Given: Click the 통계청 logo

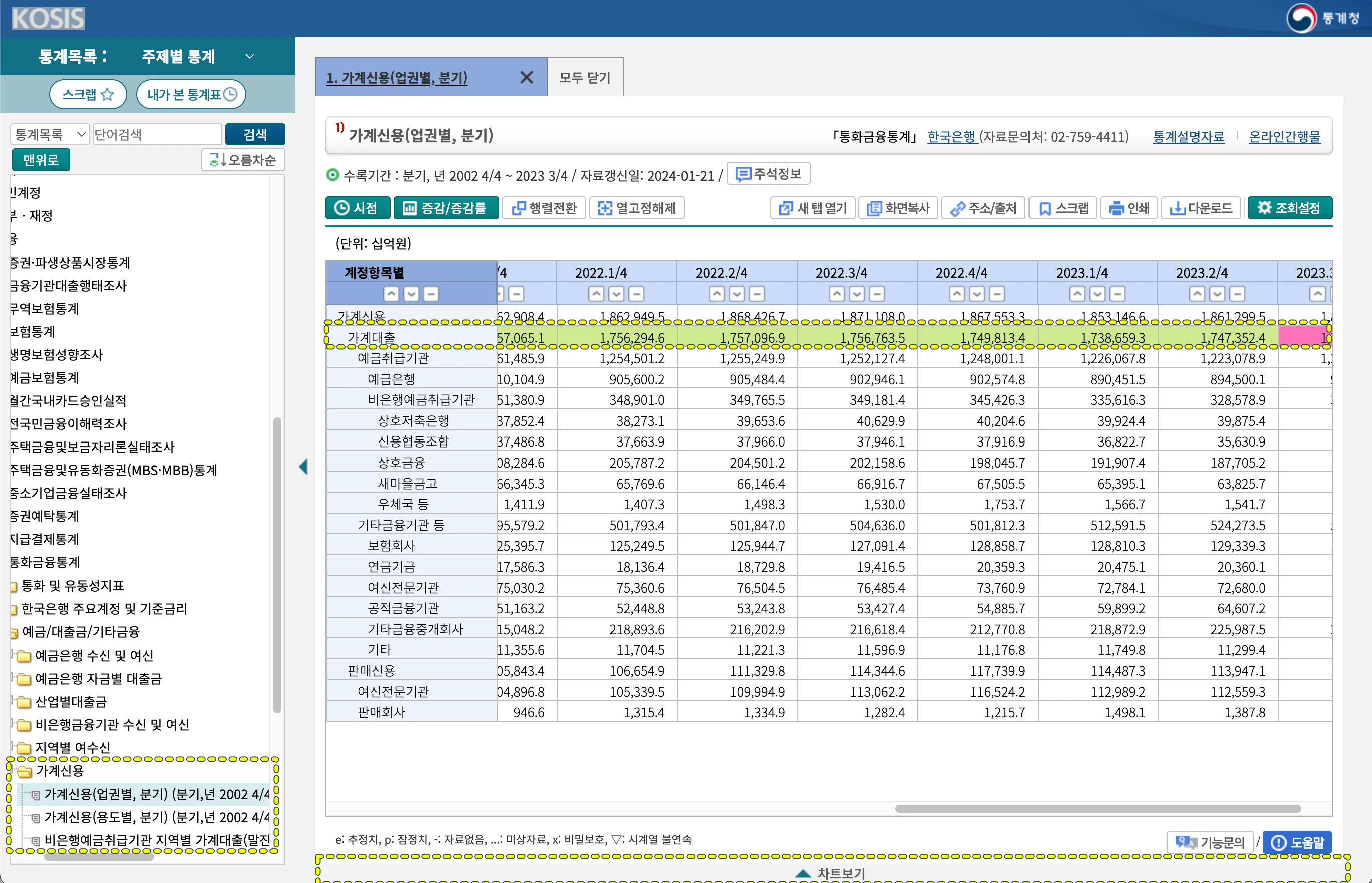Looking at the screenshot, I should pyautogui.click(x=1323, y=18).
